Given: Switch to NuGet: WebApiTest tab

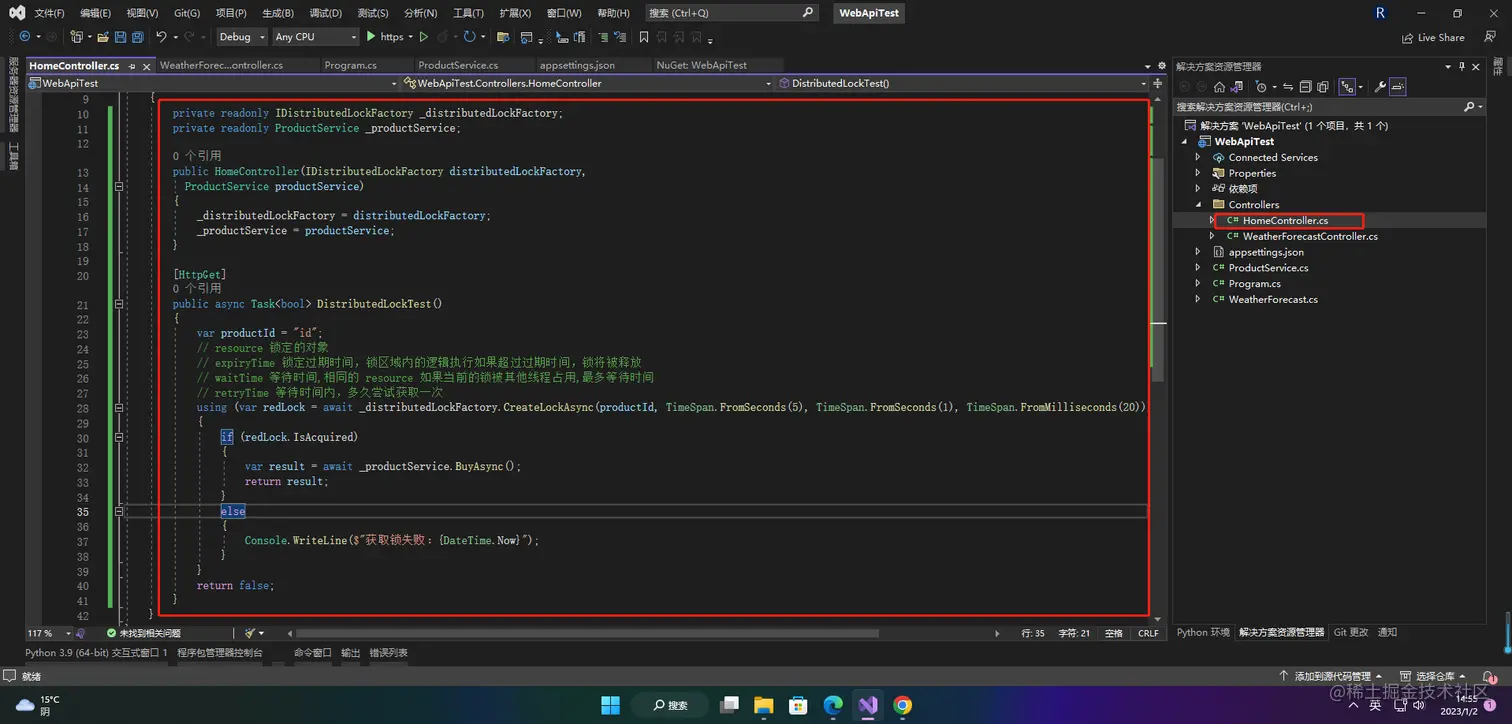Looking at the screenshot, I should (x=701, y=65).
